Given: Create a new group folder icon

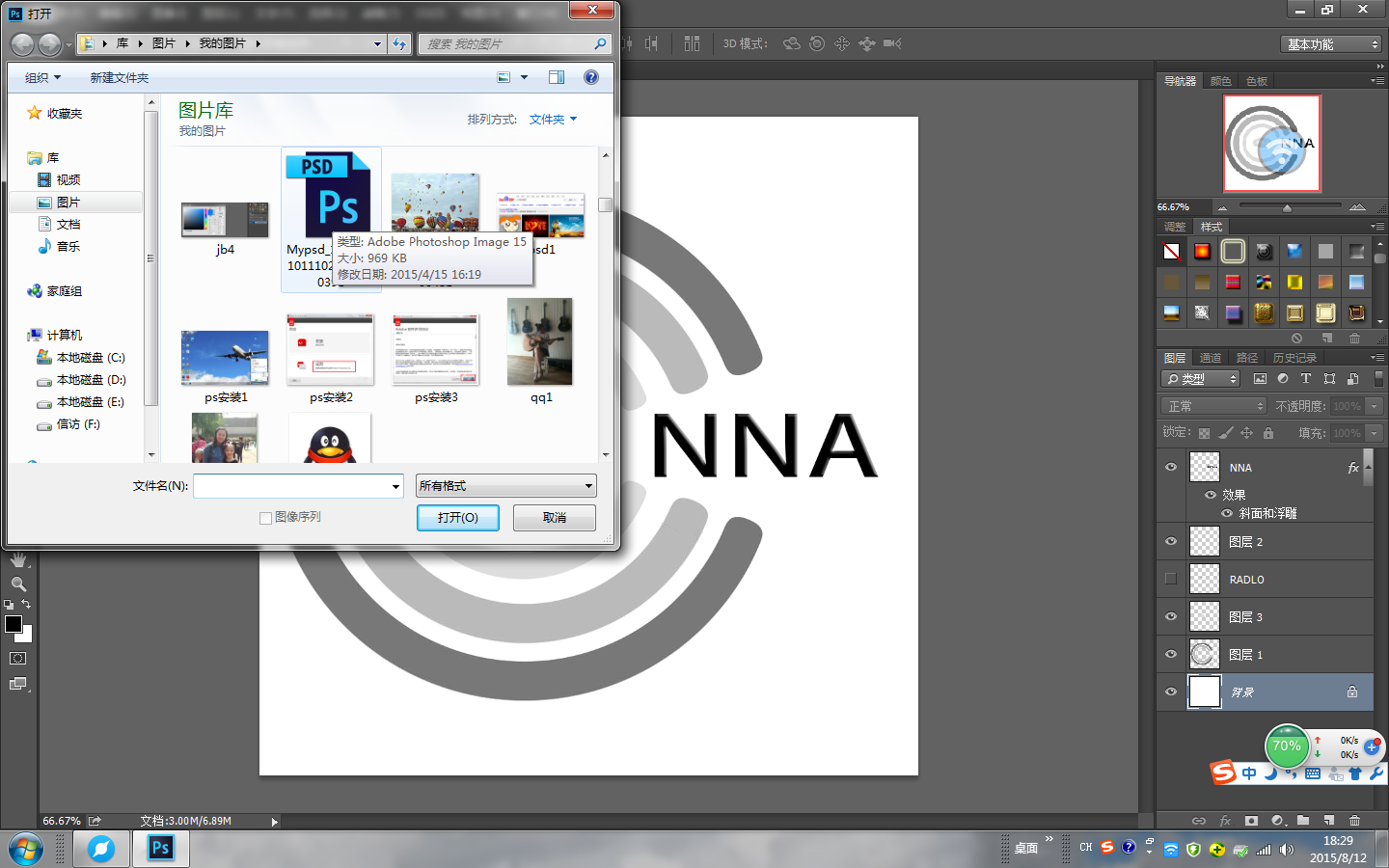Looking at the screenshot, I should [1303, 821].
